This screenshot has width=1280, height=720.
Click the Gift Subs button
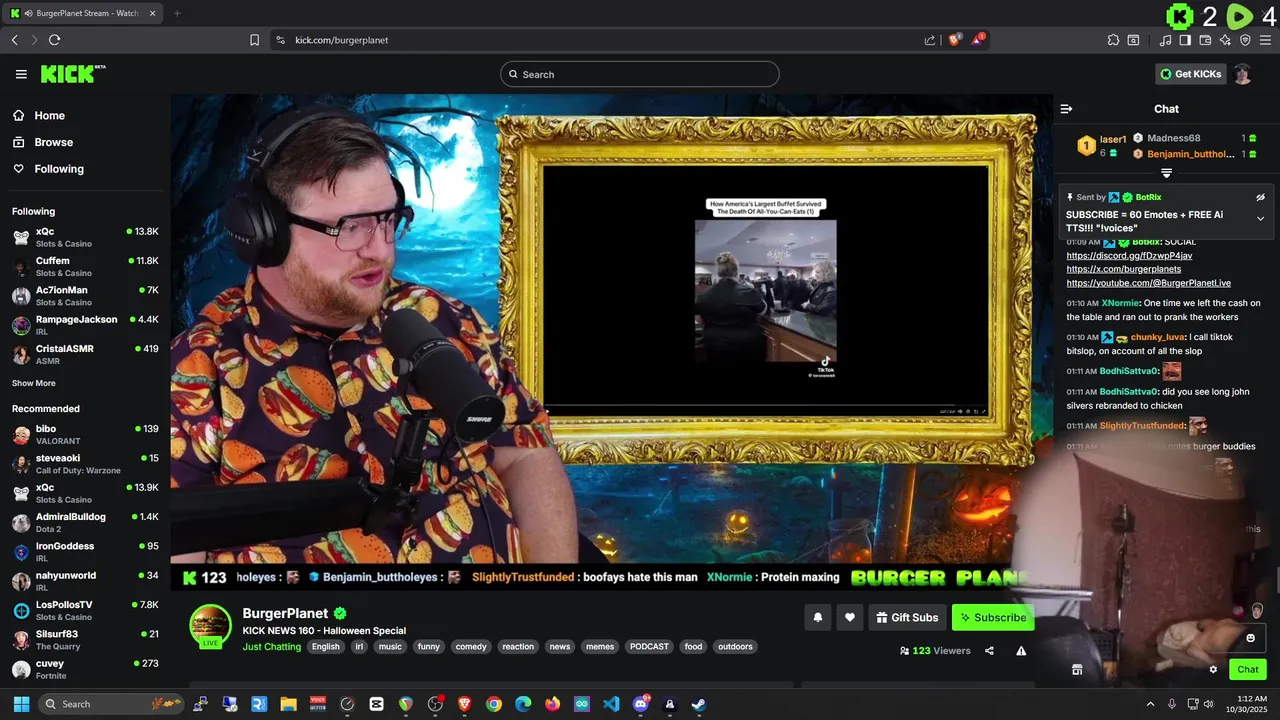[907, 617]
